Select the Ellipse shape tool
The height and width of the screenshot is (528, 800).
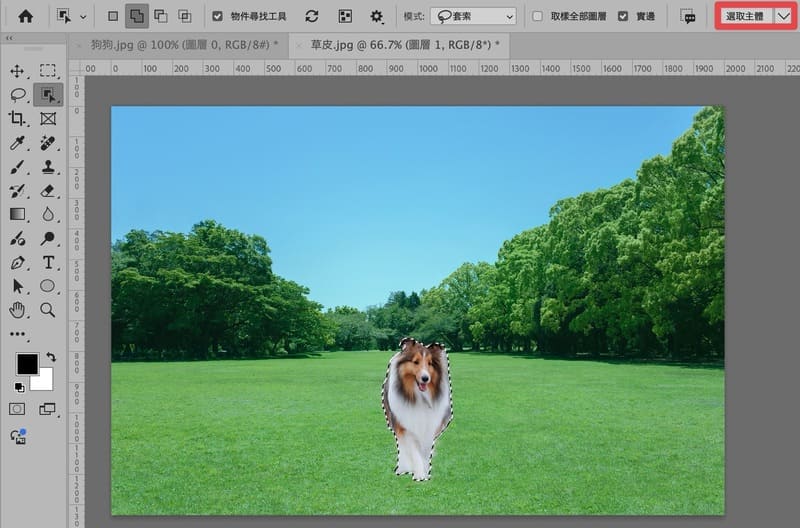pos(48,286)
